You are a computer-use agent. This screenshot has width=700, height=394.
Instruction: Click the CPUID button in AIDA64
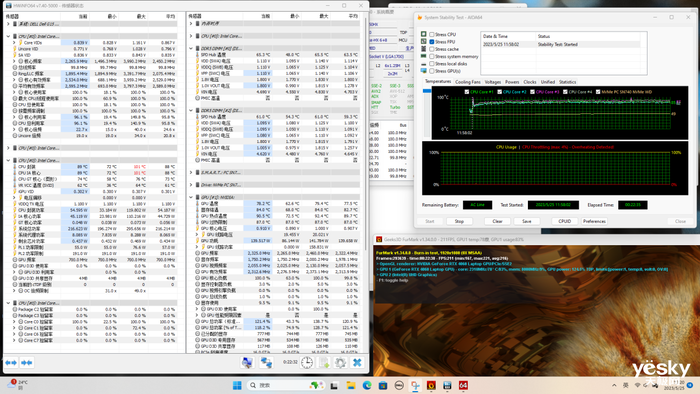click(564, 221)
